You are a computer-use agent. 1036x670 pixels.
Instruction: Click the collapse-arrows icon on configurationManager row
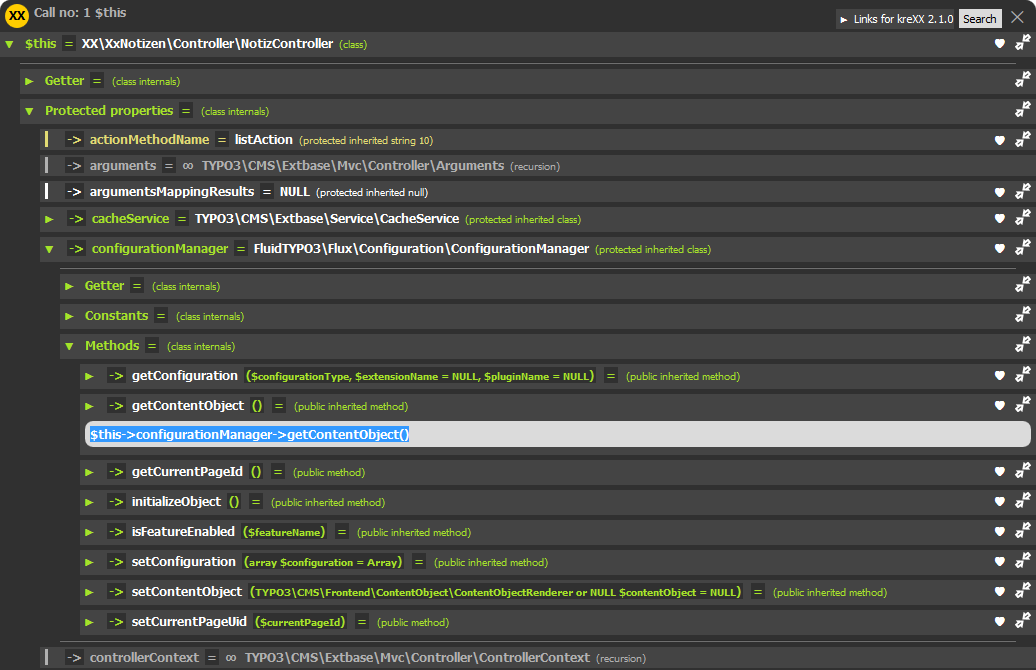click(x=1022, y=247)
